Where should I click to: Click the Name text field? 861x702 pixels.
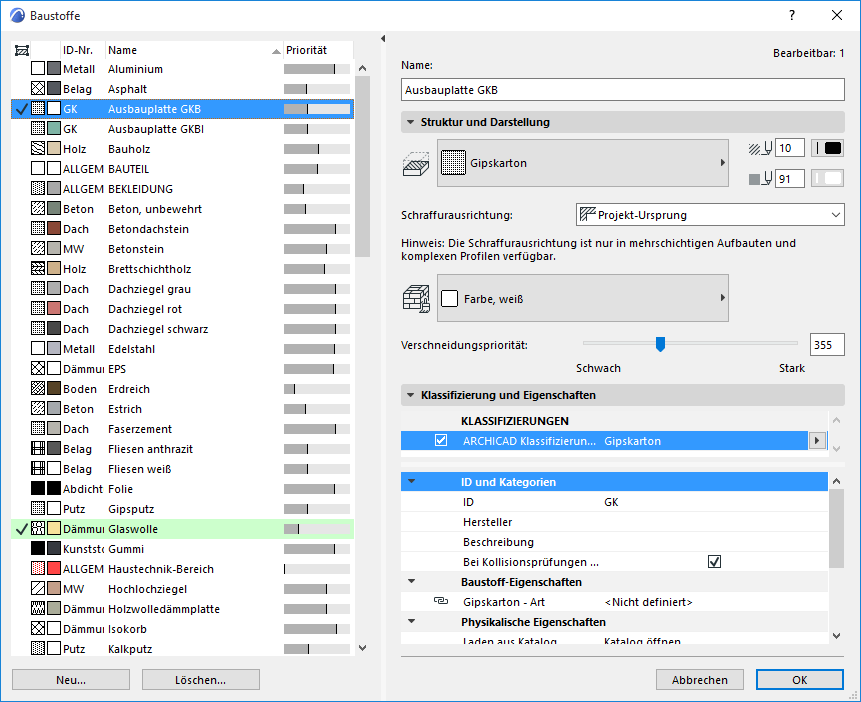pos(623,90)
